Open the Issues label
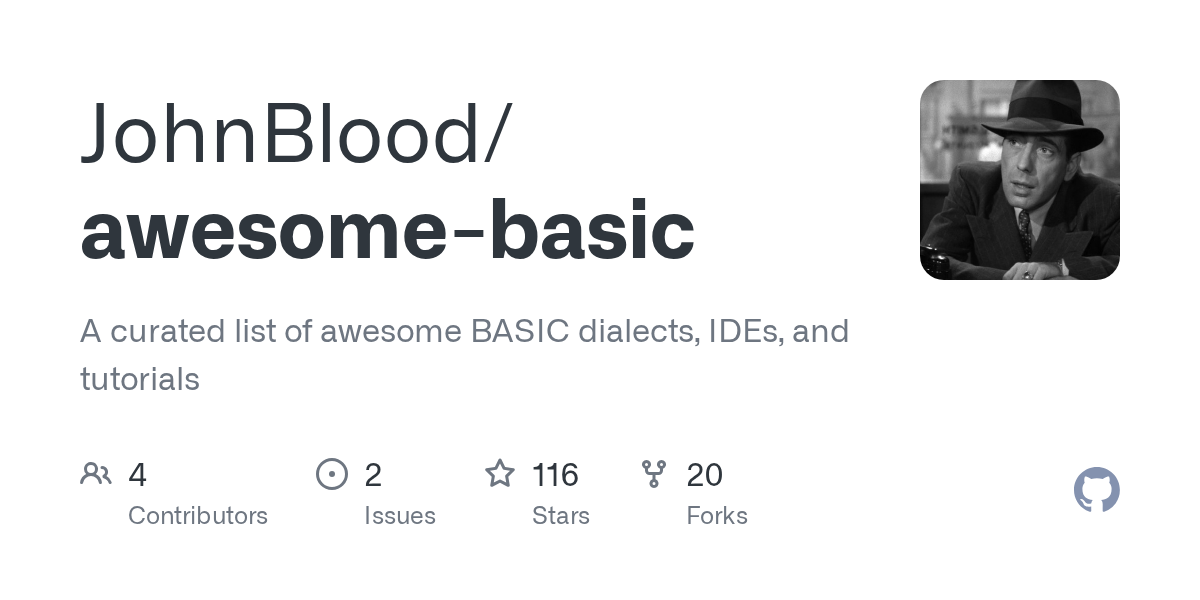This screenshot has height=600, width=1200. pos(400,516)
